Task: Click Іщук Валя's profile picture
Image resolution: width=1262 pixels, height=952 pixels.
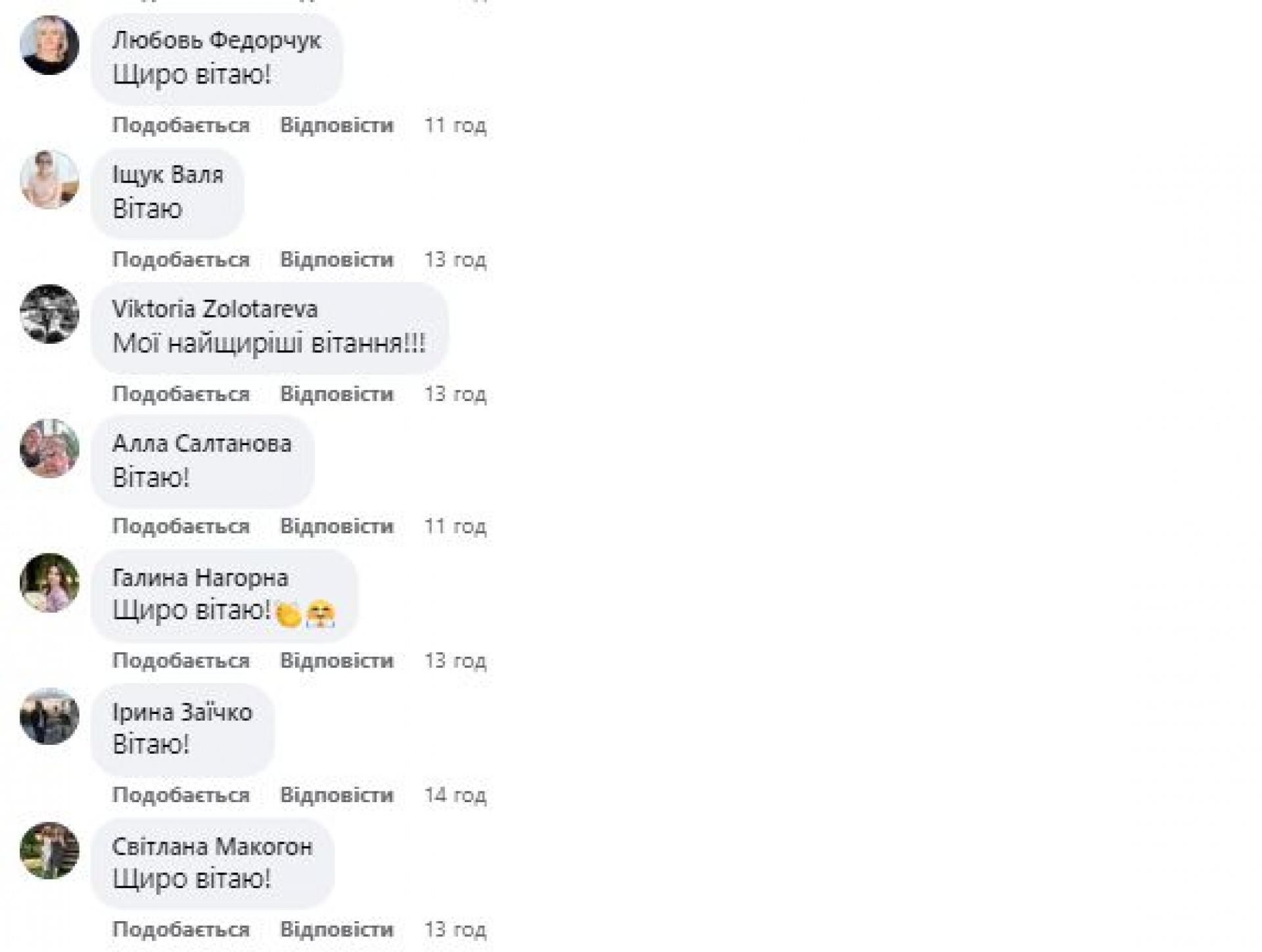Action: pos(49,179)
